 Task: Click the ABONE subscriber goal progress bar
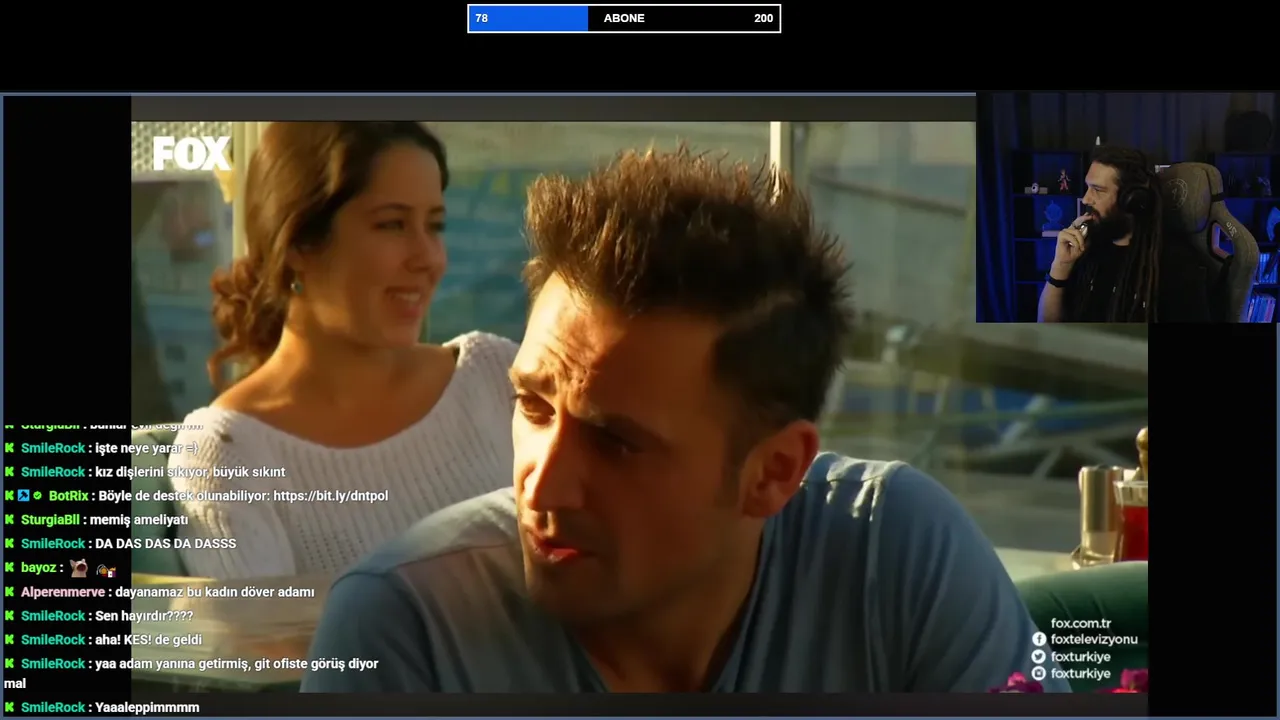point(624,18)
